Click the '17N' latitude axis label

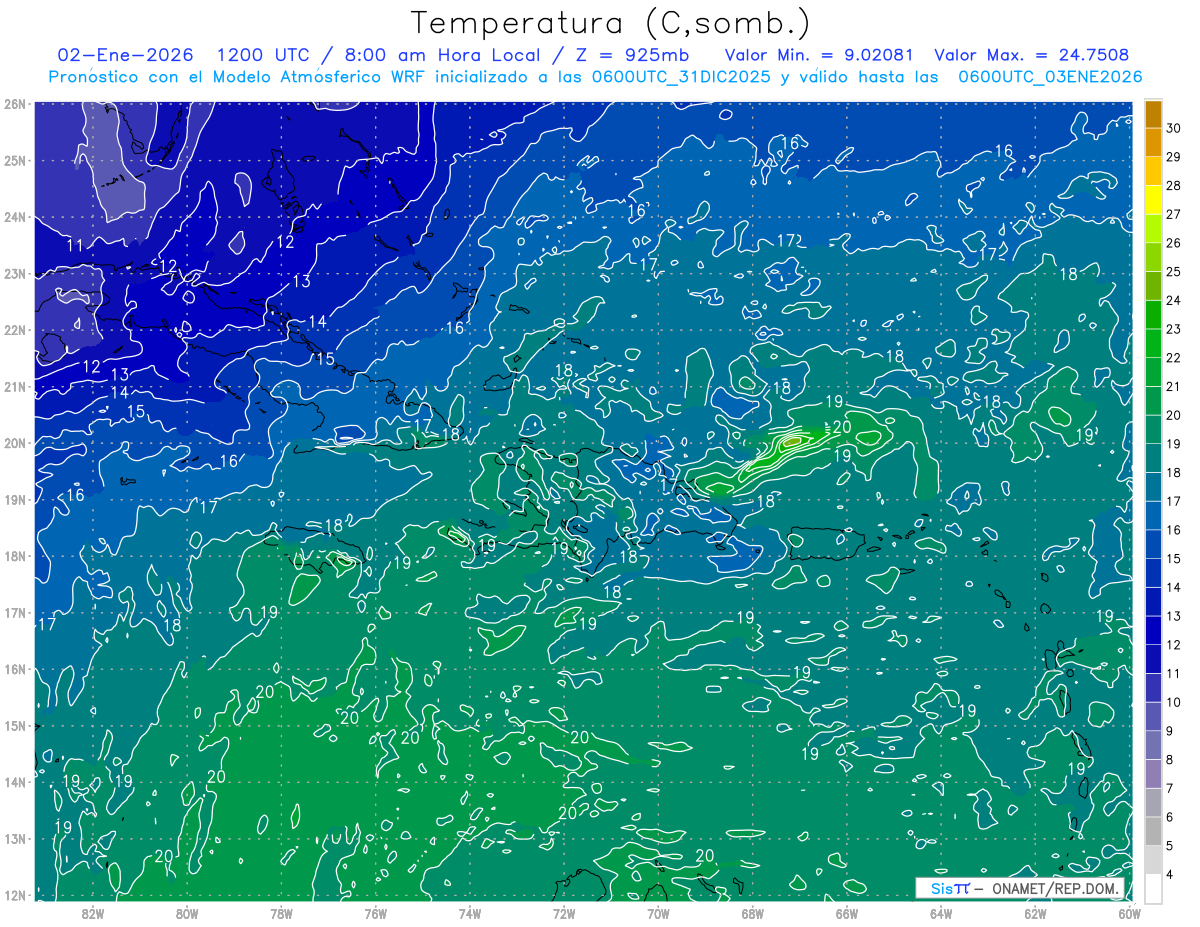14,612
